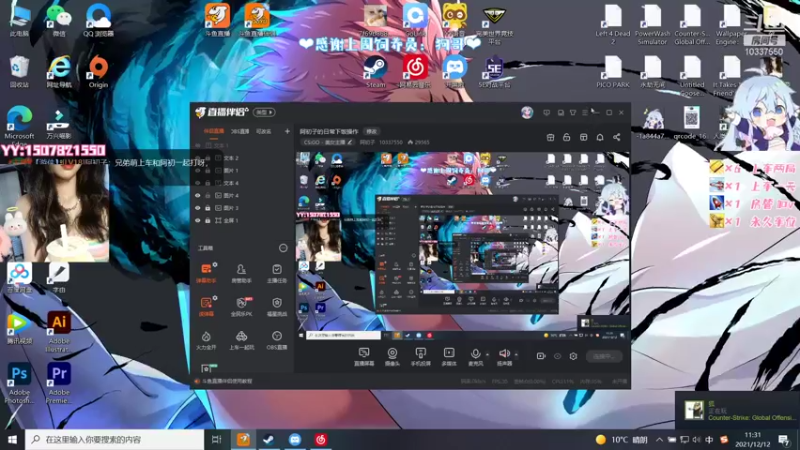Switch to the OBS直播 scene tab

click(240, 131)
